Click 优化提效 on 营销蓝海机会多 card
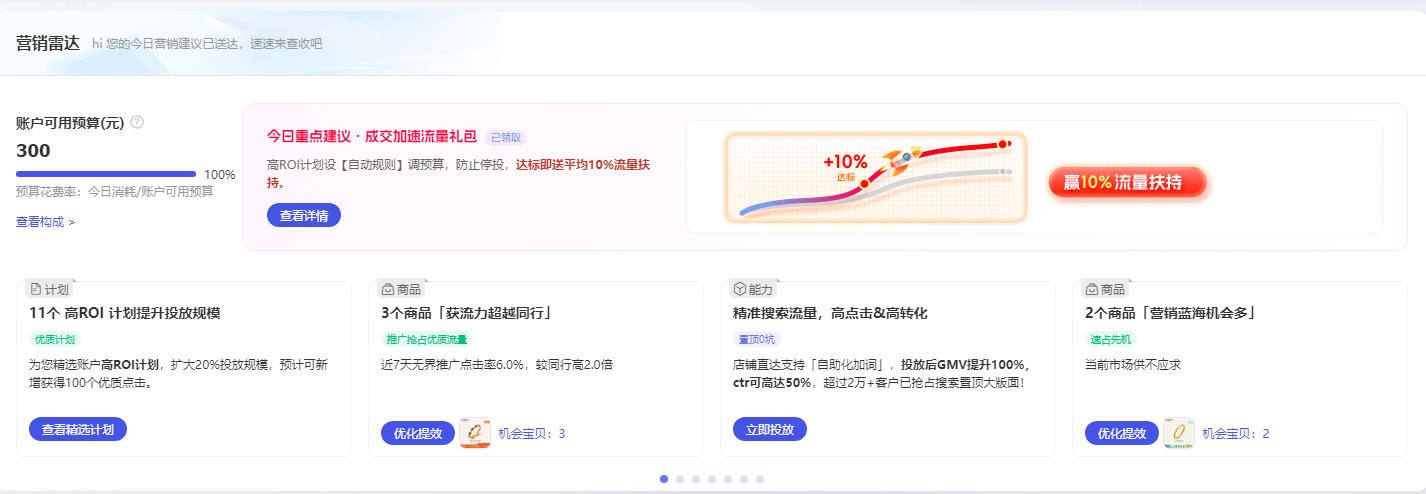 (1122, 433)
